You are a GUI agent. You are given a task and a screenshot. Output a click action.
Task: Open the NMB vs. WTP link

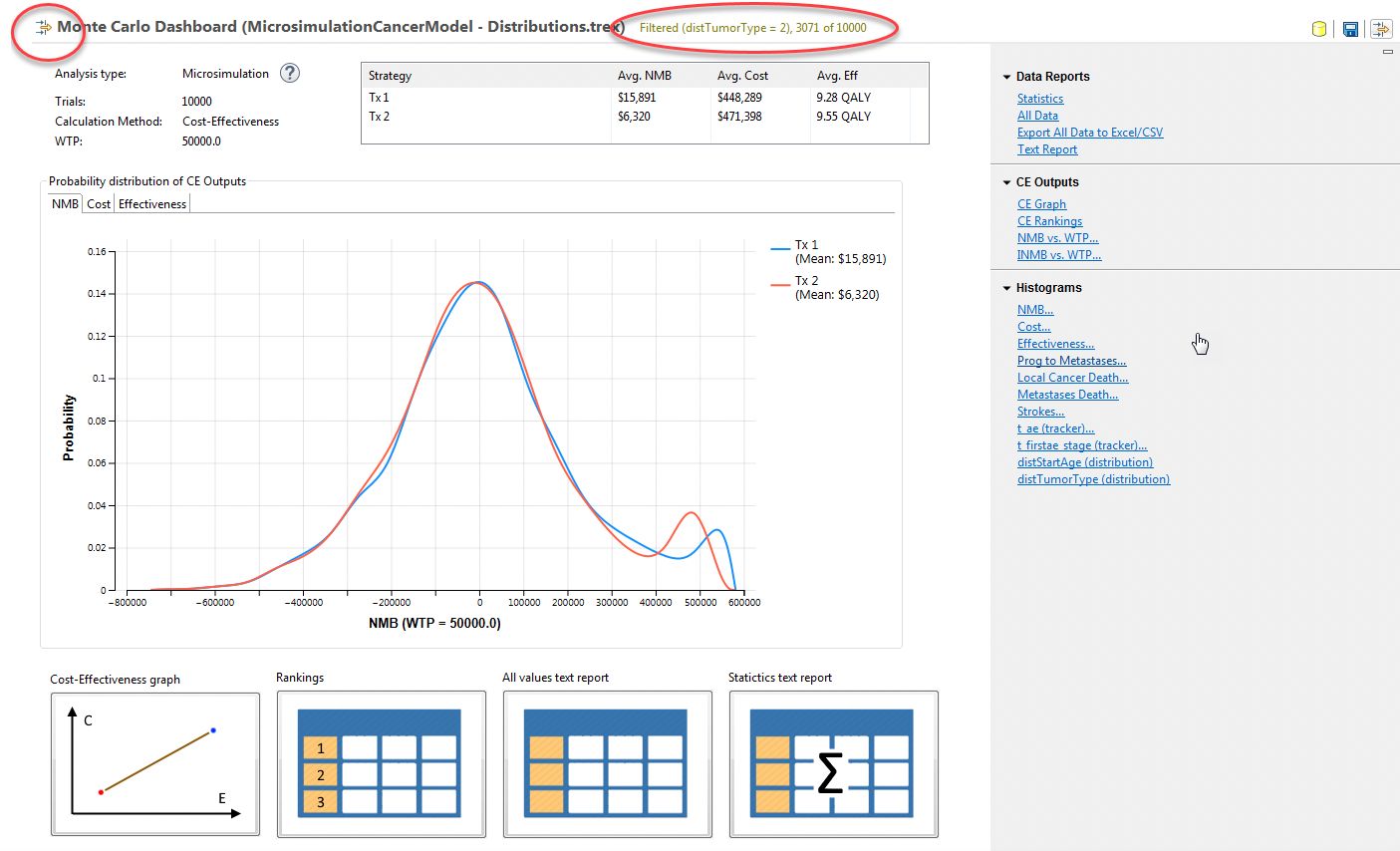(x=1057, y=238)
